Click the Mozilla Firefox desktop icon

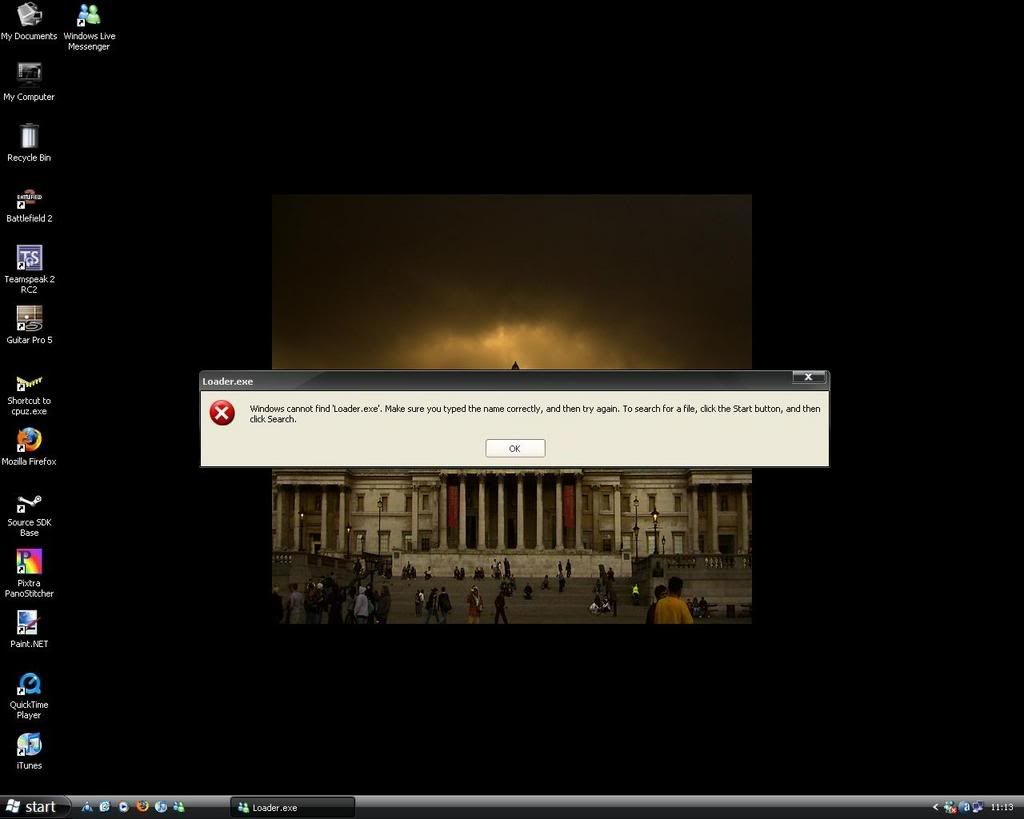29,440
